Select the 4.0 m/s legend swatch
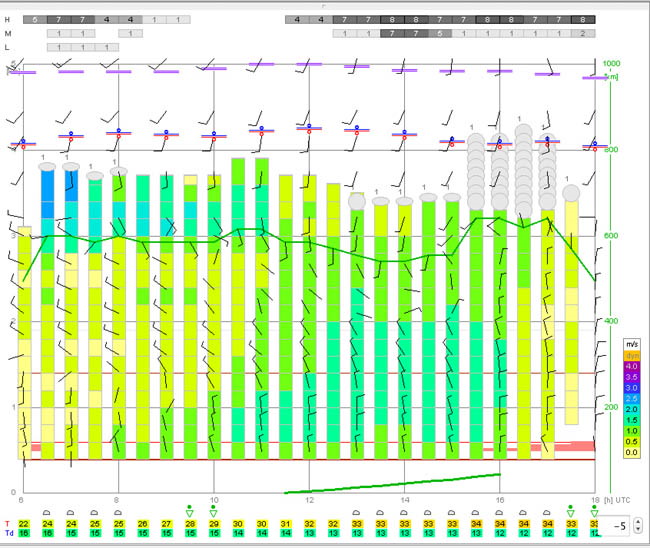The image size is (650, 548). coord(632,366)
